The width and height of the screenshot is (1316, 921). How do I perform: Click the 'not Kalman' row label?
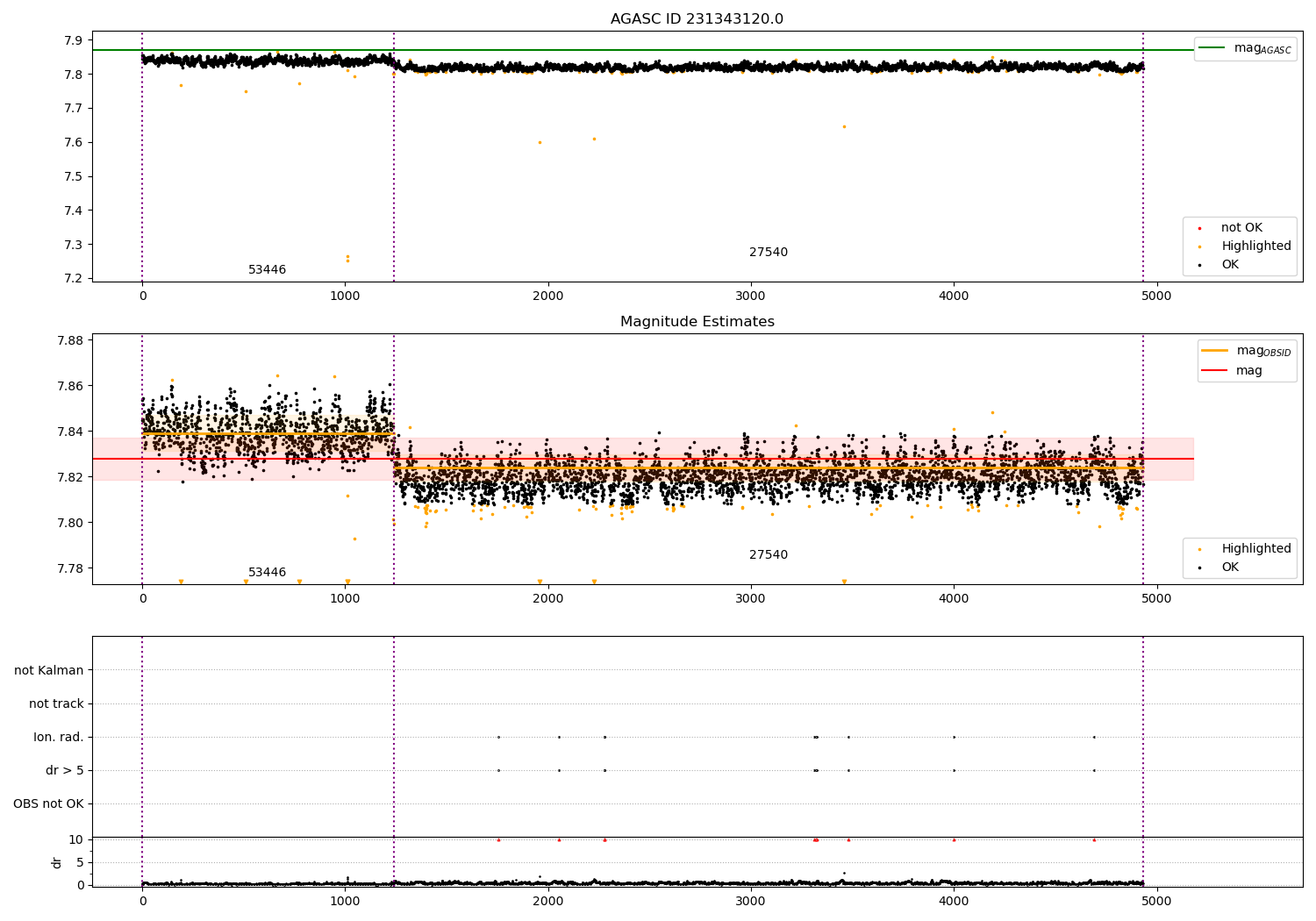click(49, 671)
